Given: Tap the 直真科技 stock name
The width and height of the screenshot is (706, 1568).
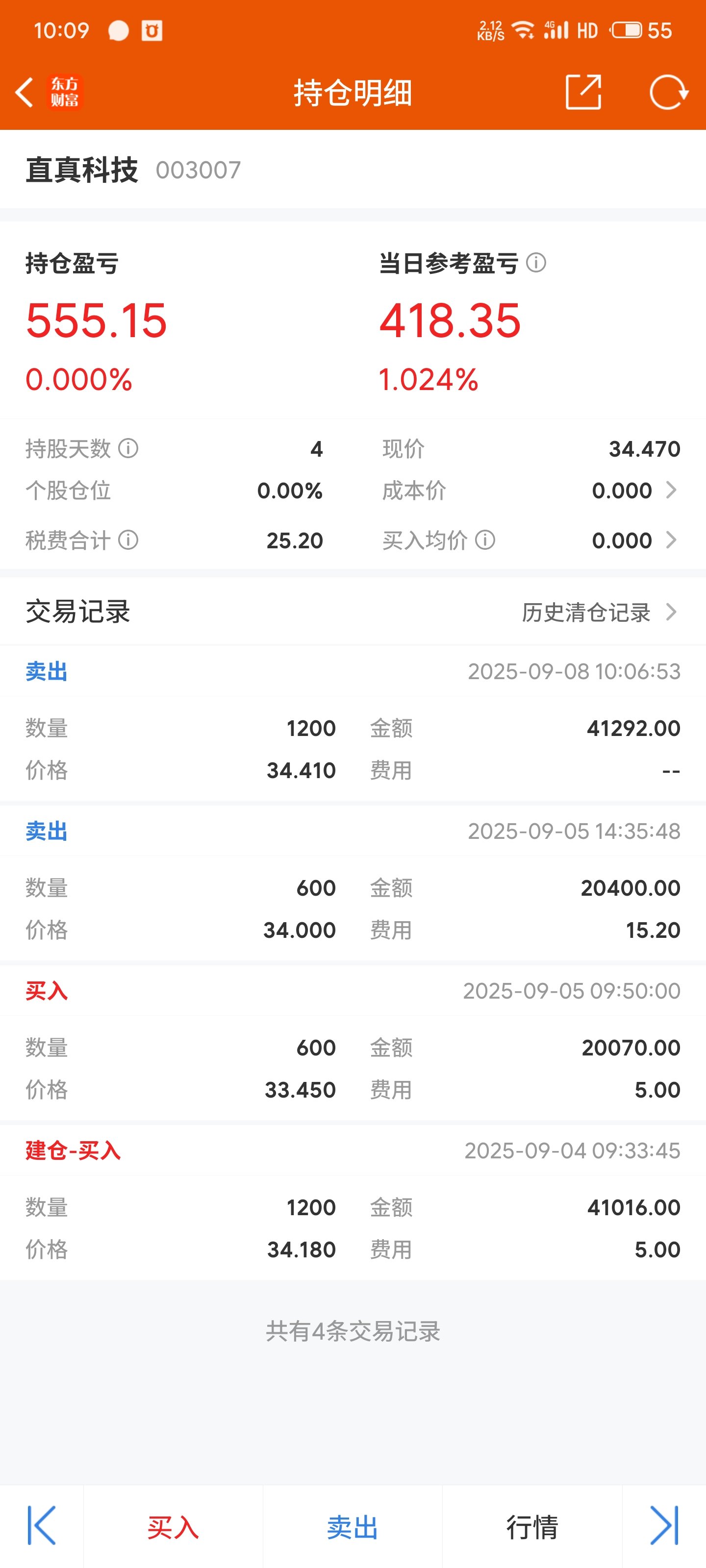Looking at the screenshot, I should click(x=81, y=170).
